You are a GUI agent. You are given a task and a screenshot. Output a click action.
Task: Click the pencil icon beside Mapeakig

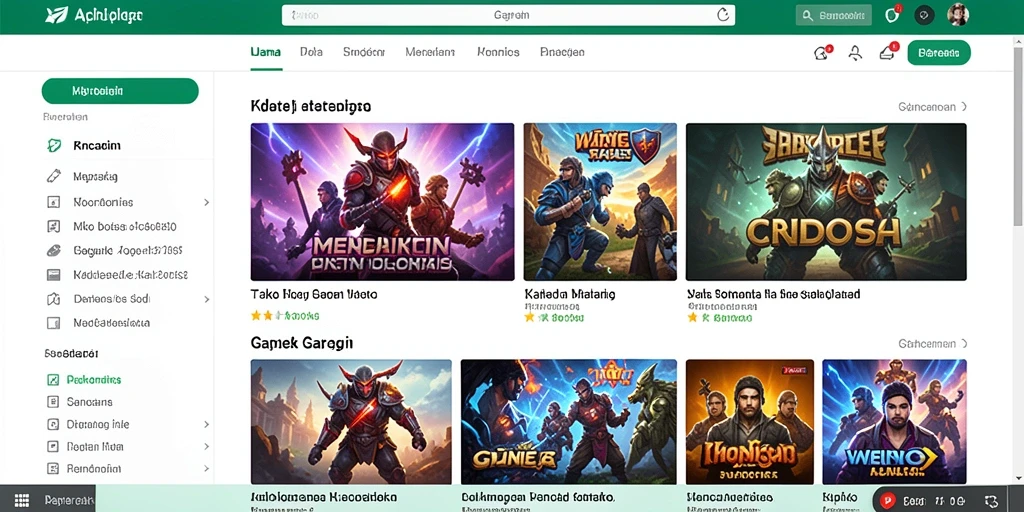pos(54,176)
